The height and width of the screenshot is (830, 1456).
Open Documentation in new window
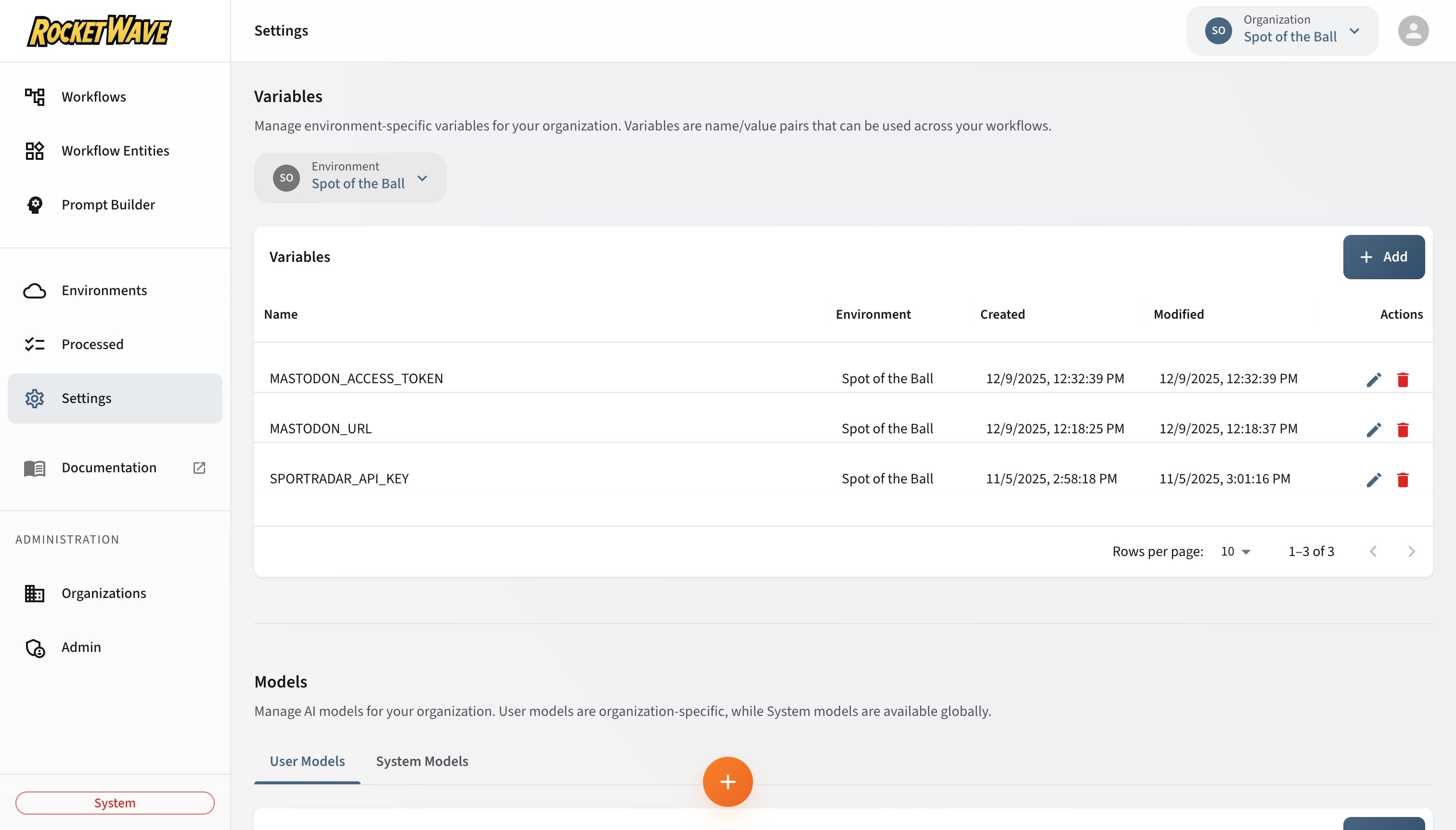point(199,467)
